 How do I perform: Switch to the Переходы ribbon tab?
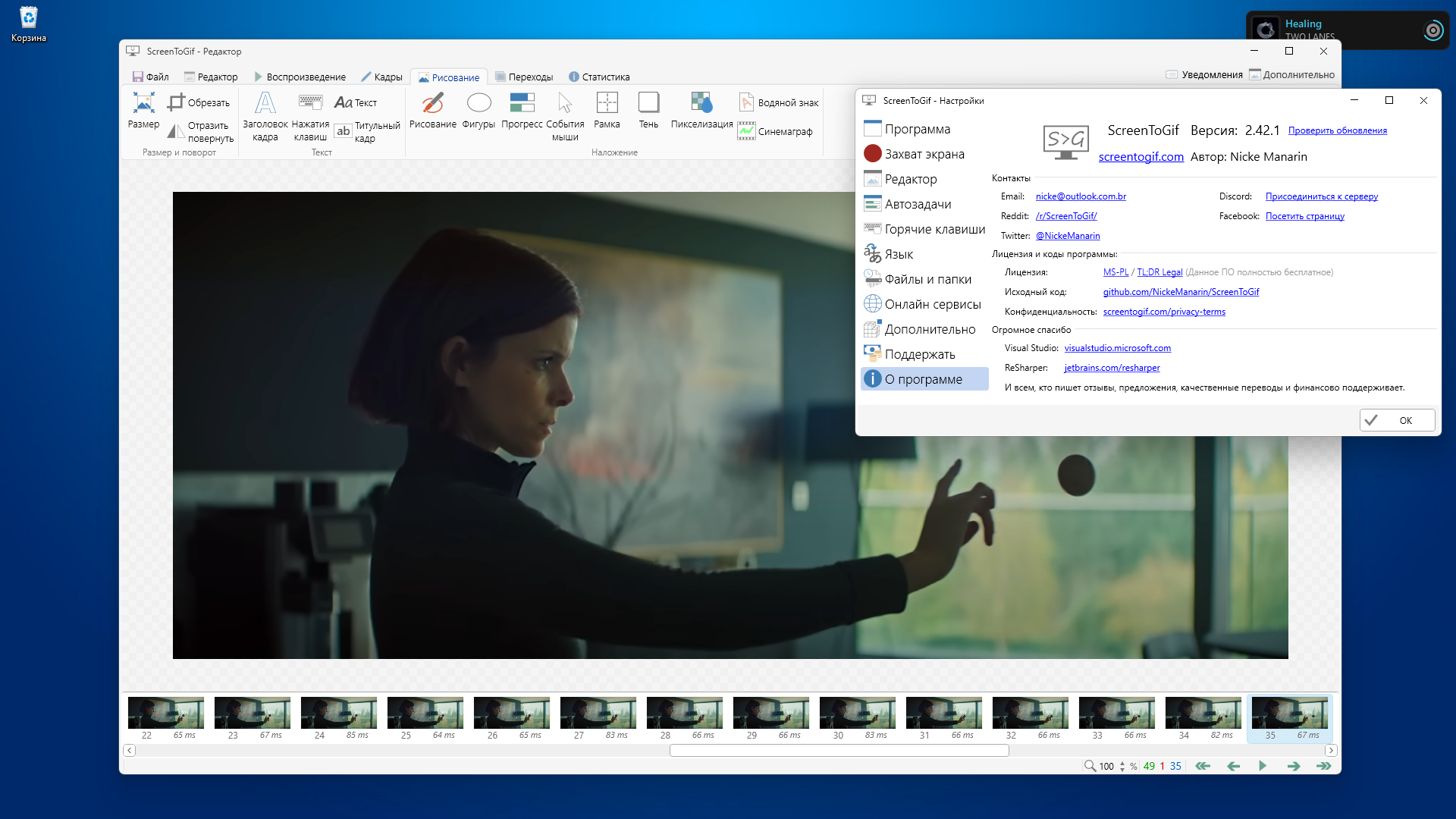coord(524,77)
